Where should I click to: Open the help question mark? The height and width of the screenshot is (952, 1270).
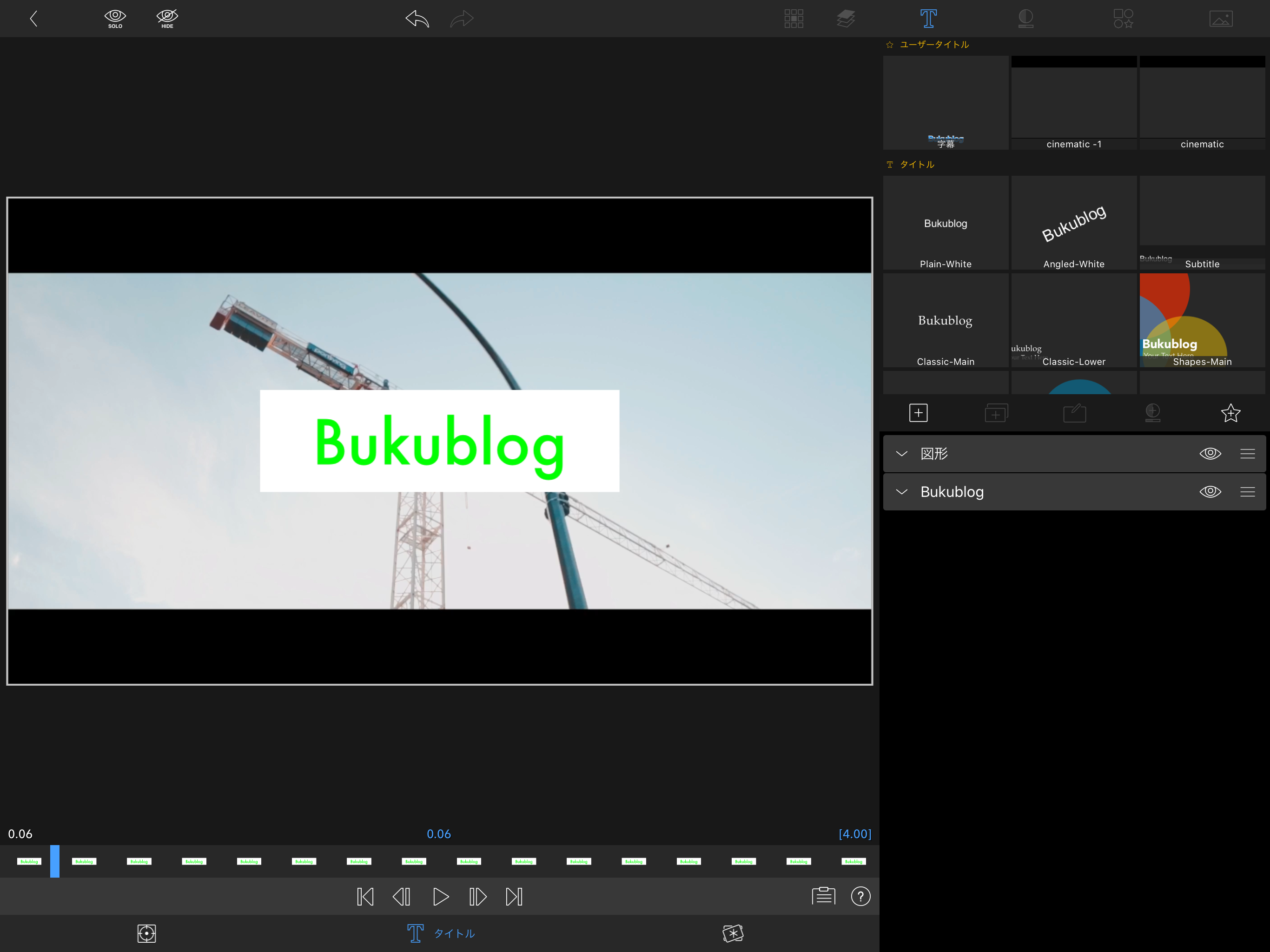tap(860, 896)
